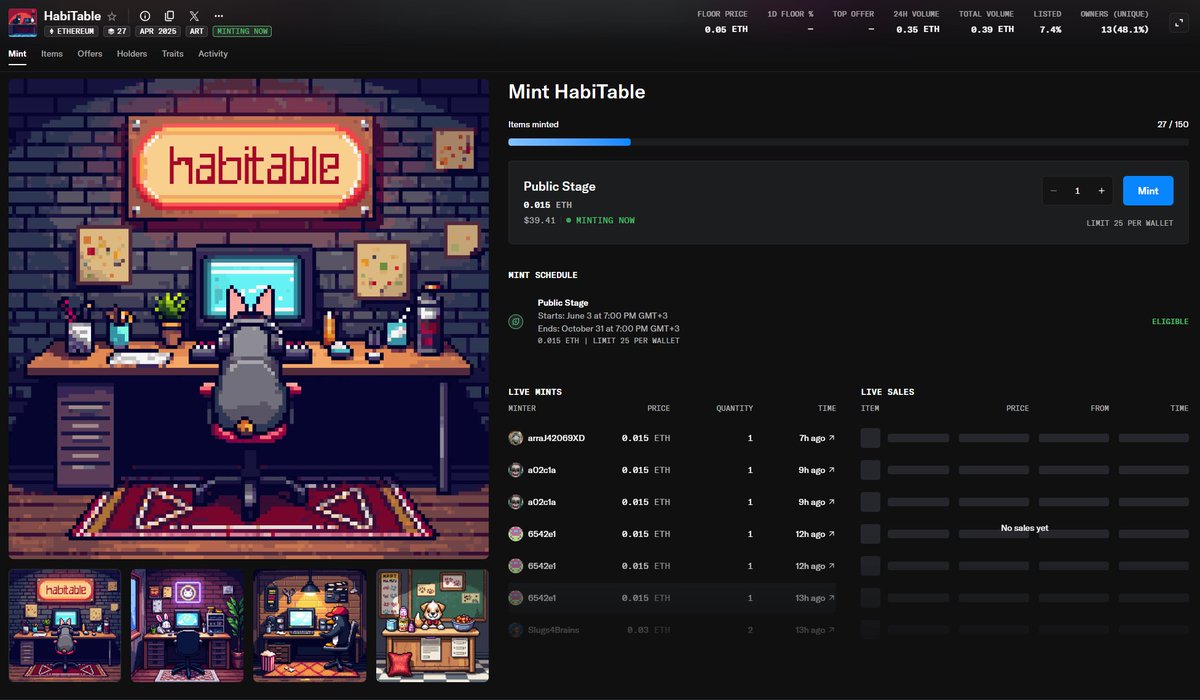Open the 7h ago transaction link arrow
1200x700 pixels.
coord(831,438)
